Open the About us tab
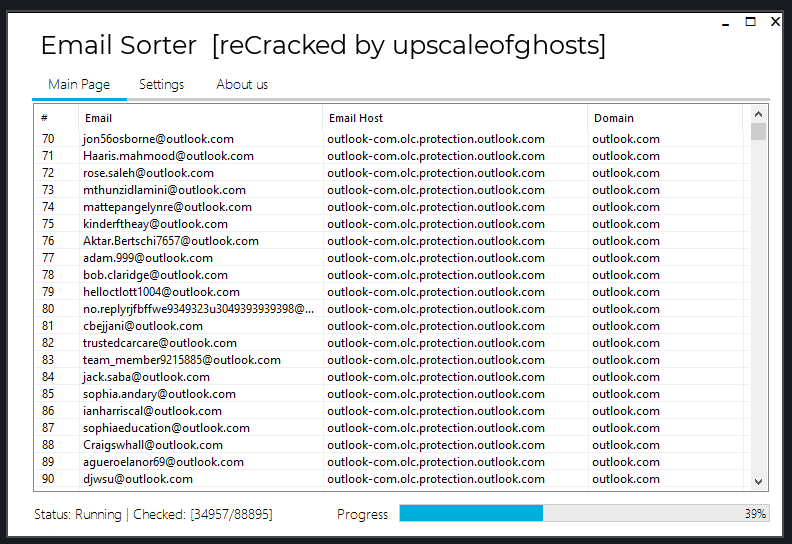The image size is (792, 544). 242,85
